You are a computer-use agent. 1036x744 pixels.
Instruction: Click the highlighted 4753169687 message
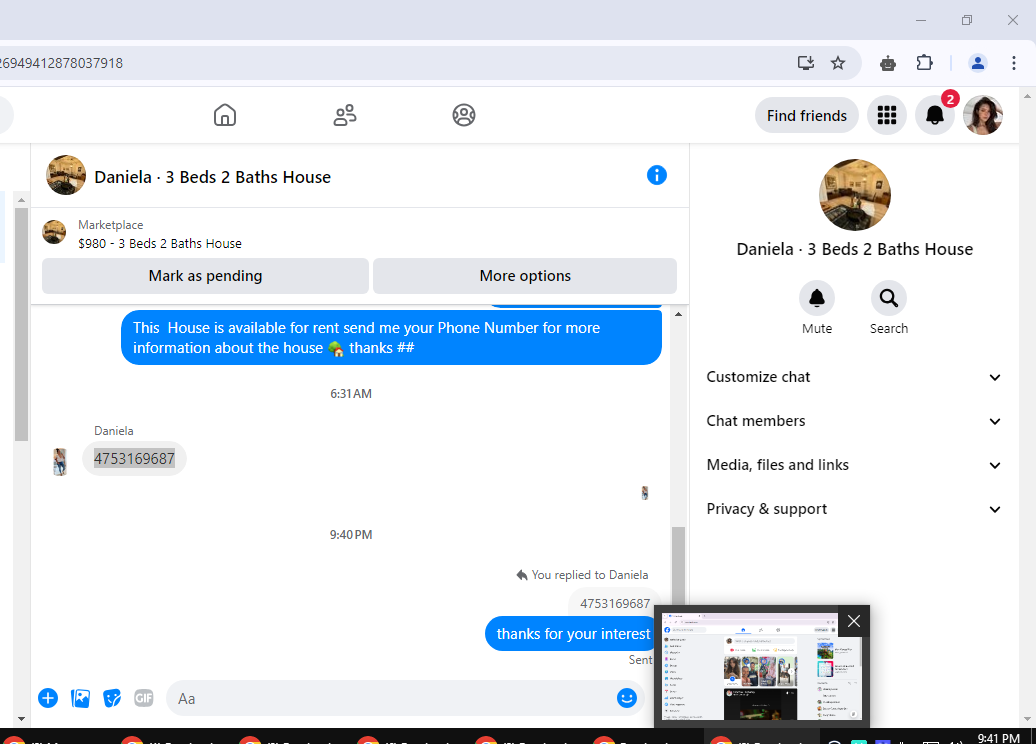(134, 459)
